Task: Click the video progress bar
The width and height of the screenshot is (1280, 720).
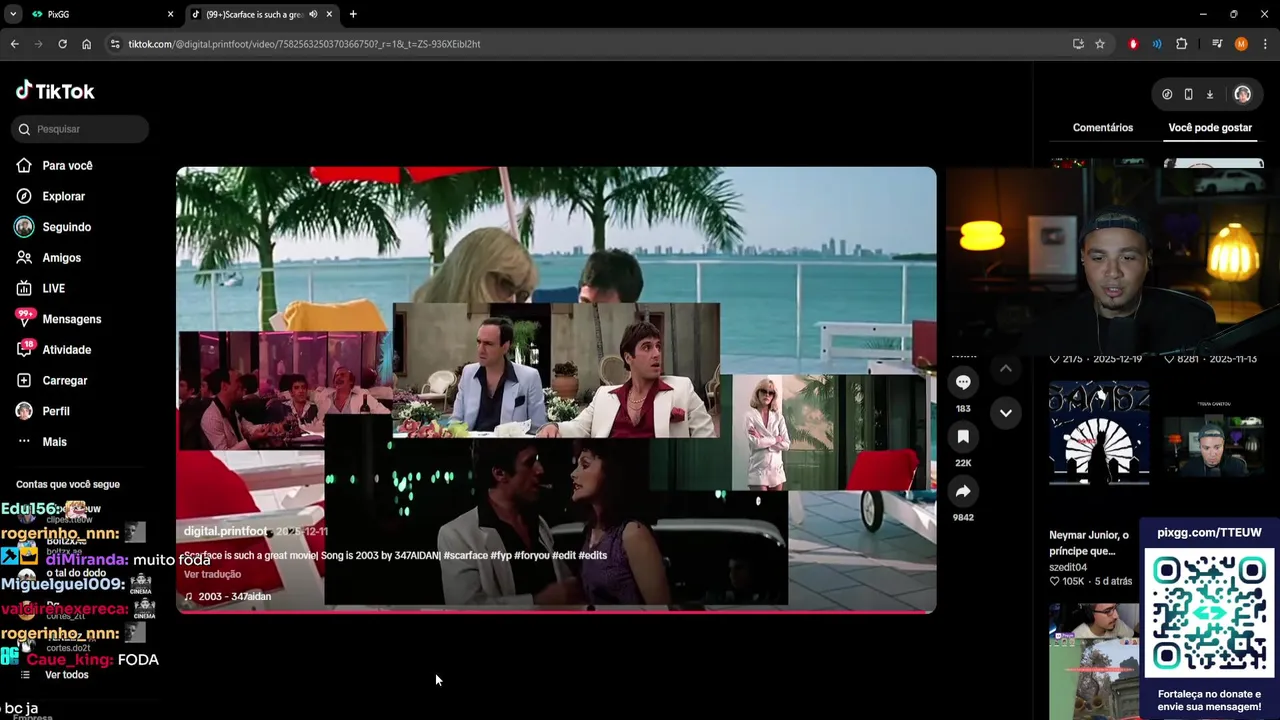Action: click(556, 611)
